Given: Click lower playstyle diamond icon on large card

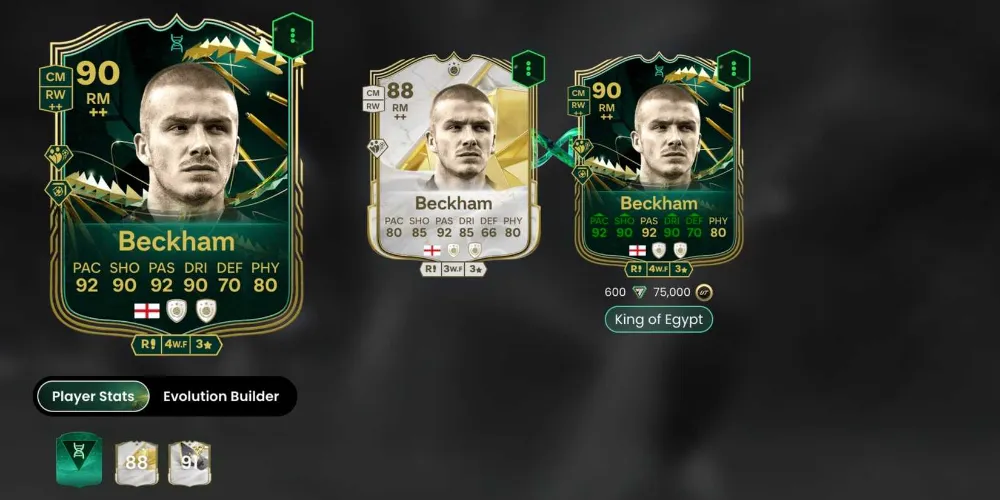Looking at the screenshot, I should (58, 191).
